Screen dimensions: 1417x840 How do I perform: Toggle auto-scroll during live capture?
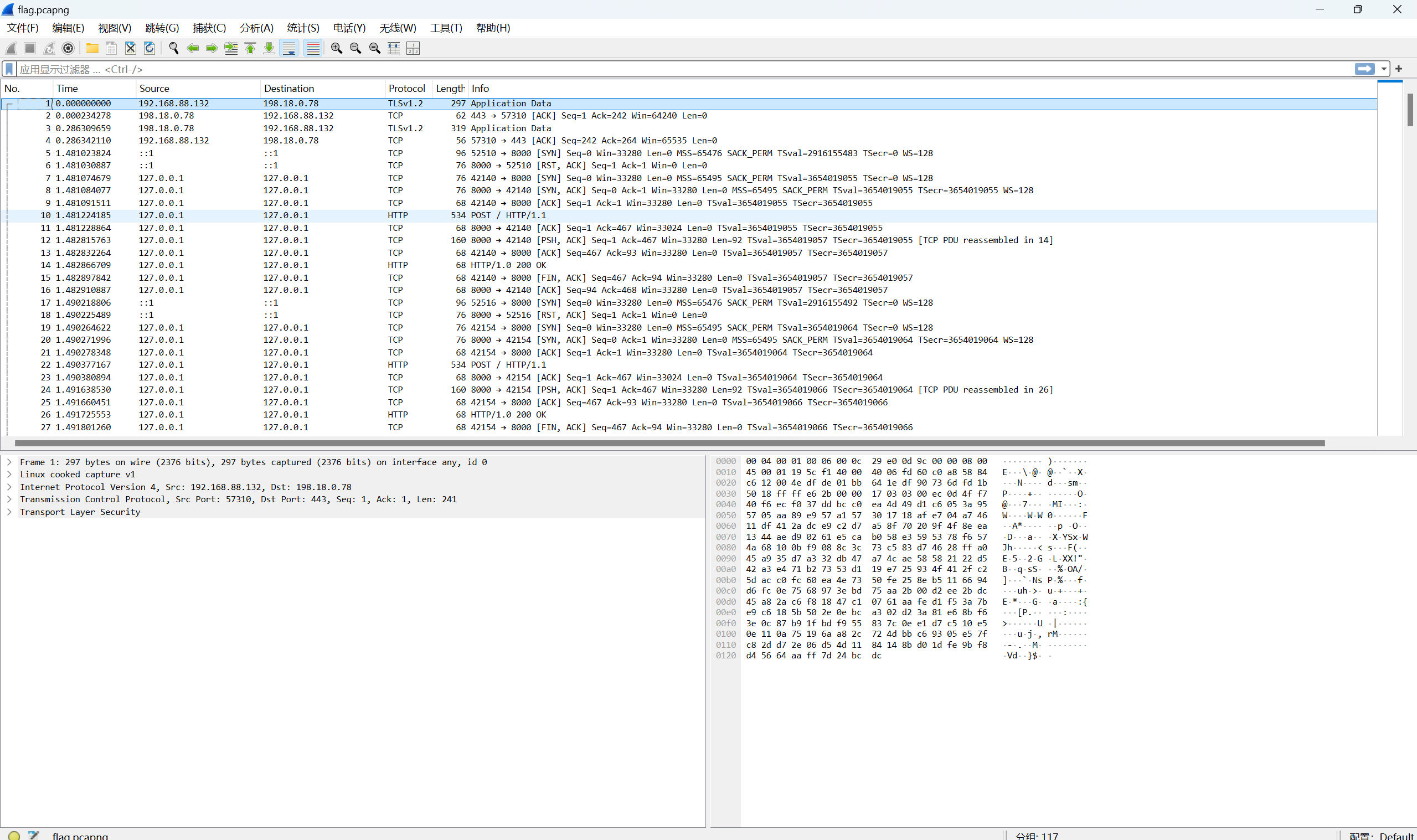point(289,48)
